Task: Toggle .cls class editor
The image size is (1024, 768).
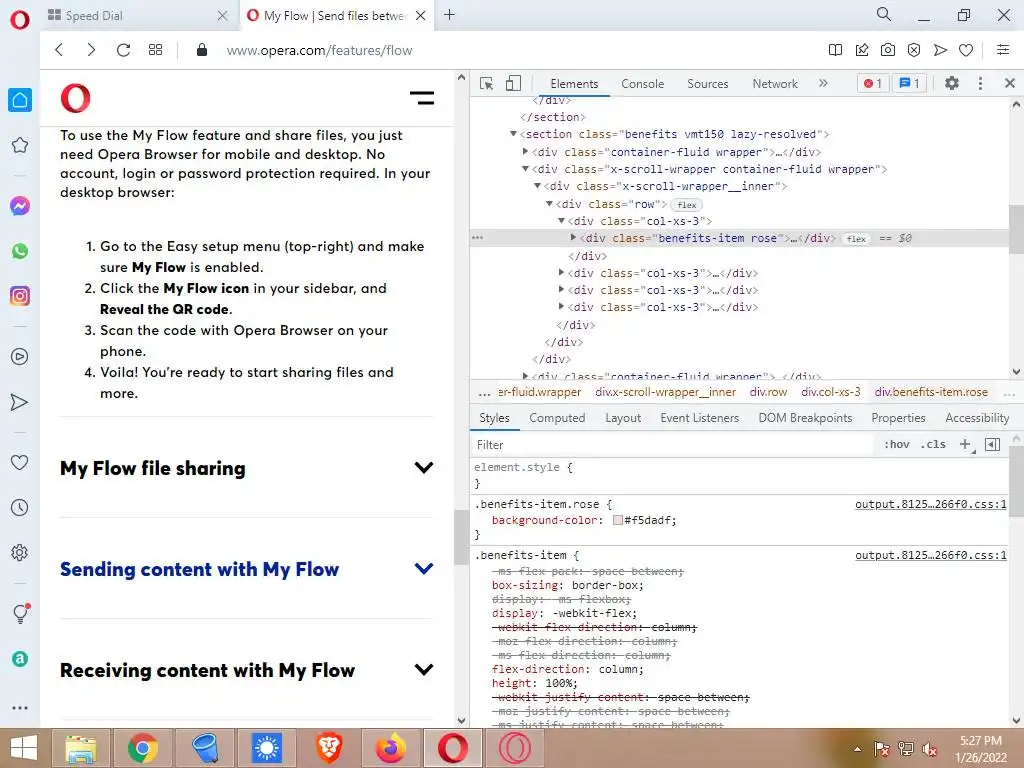Action: click(x=933, y=444)
